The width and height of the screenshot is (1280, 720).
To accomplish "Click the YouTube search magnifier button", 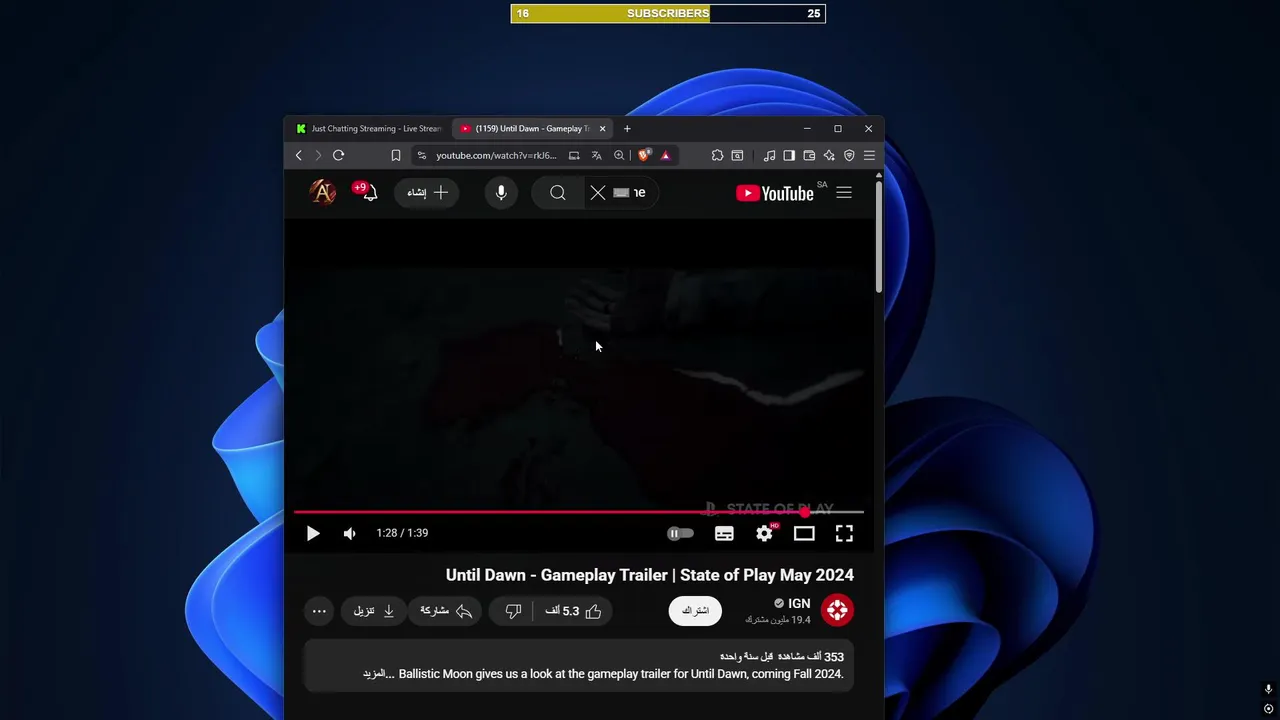I will pos(558,193).
